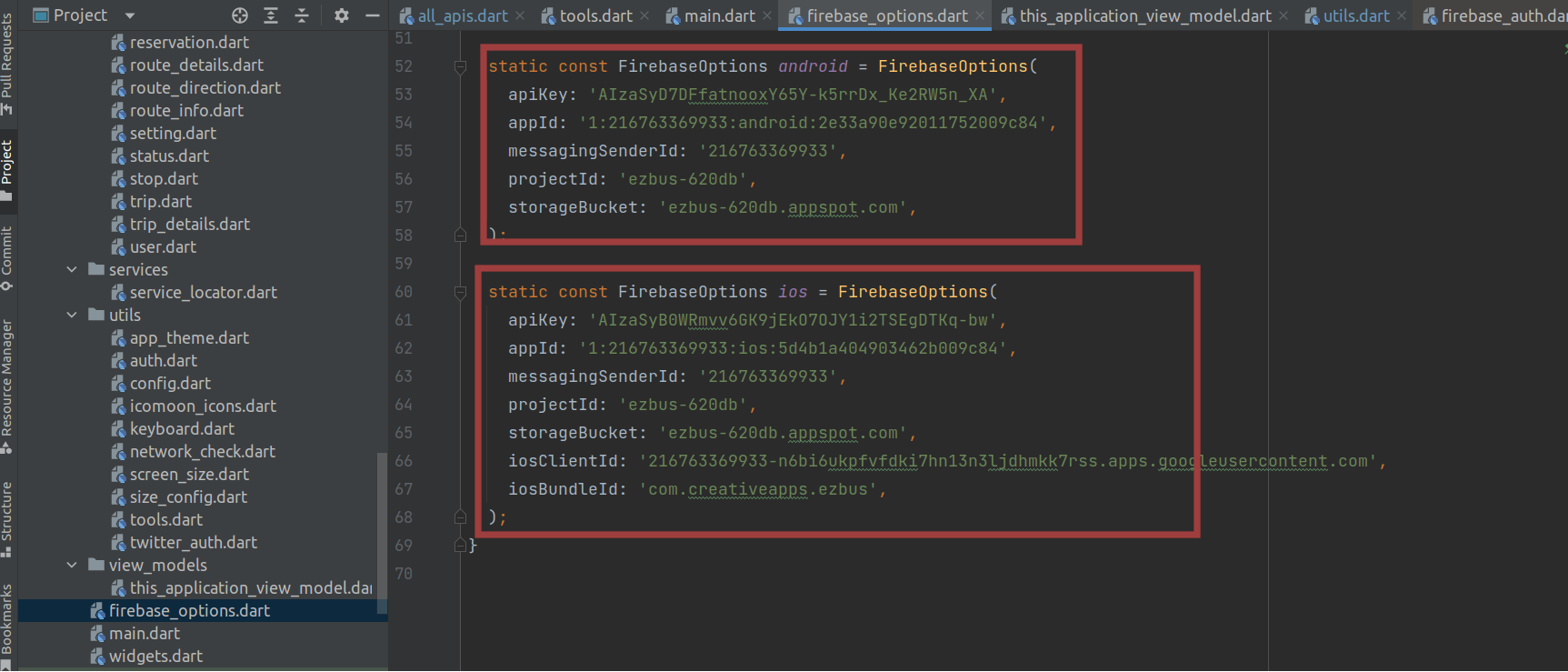Screen dimensions: 1568x672
Task: Collapse the services folder
Action: [72, 269]
